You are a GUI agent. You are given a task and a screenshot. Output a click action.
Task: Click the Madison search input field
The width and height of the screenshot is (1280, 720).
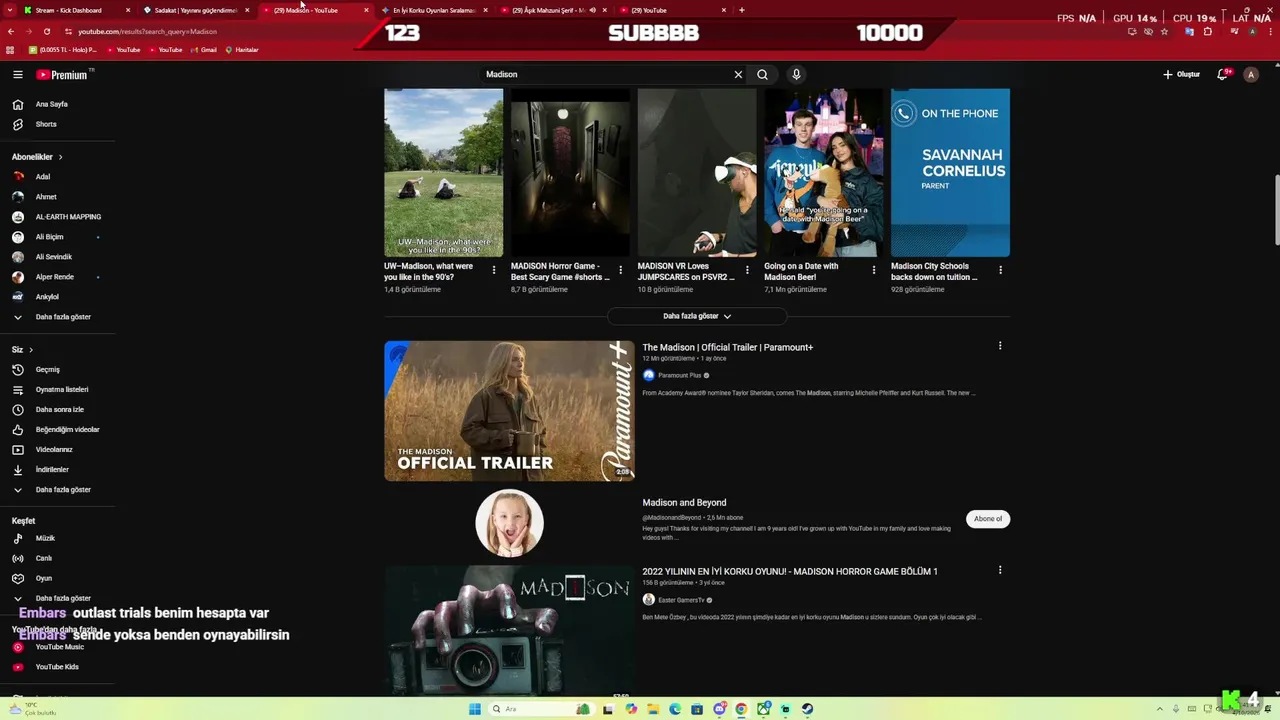(605, 74)
